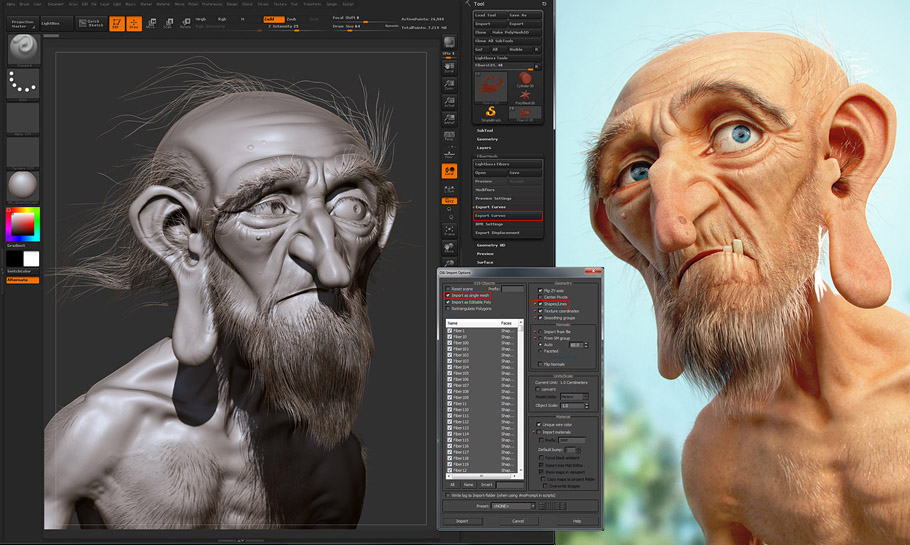The width and height of the screenshot is (910, 545).
Task: Open the material sphere selector
Action: [22, 186]
